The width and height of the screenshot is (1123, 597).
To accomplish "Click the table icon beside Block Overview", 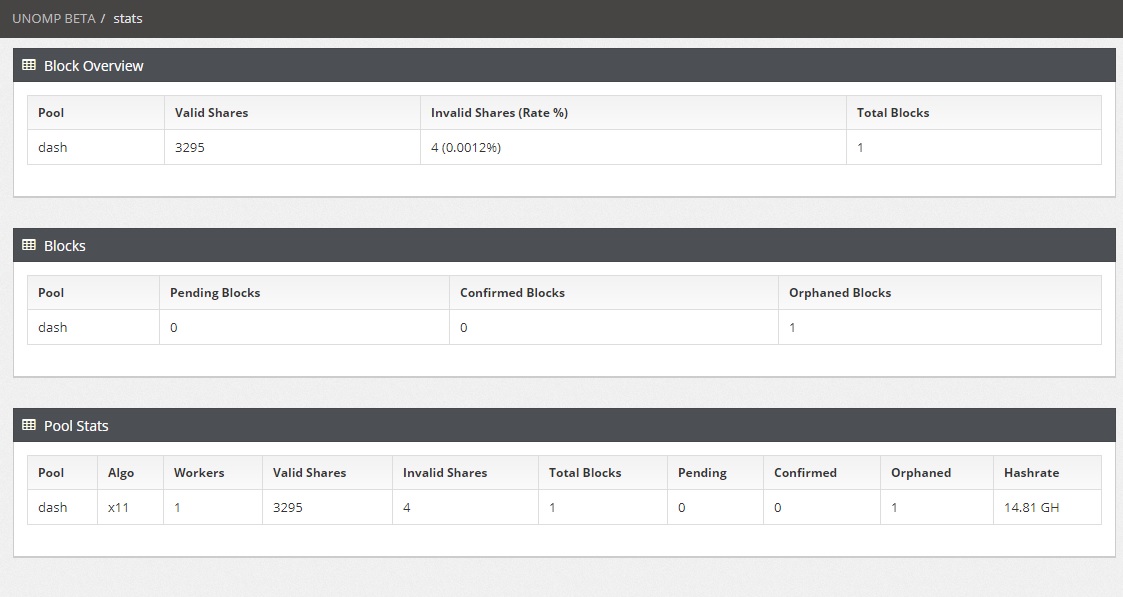I will (x=29, y=65).
